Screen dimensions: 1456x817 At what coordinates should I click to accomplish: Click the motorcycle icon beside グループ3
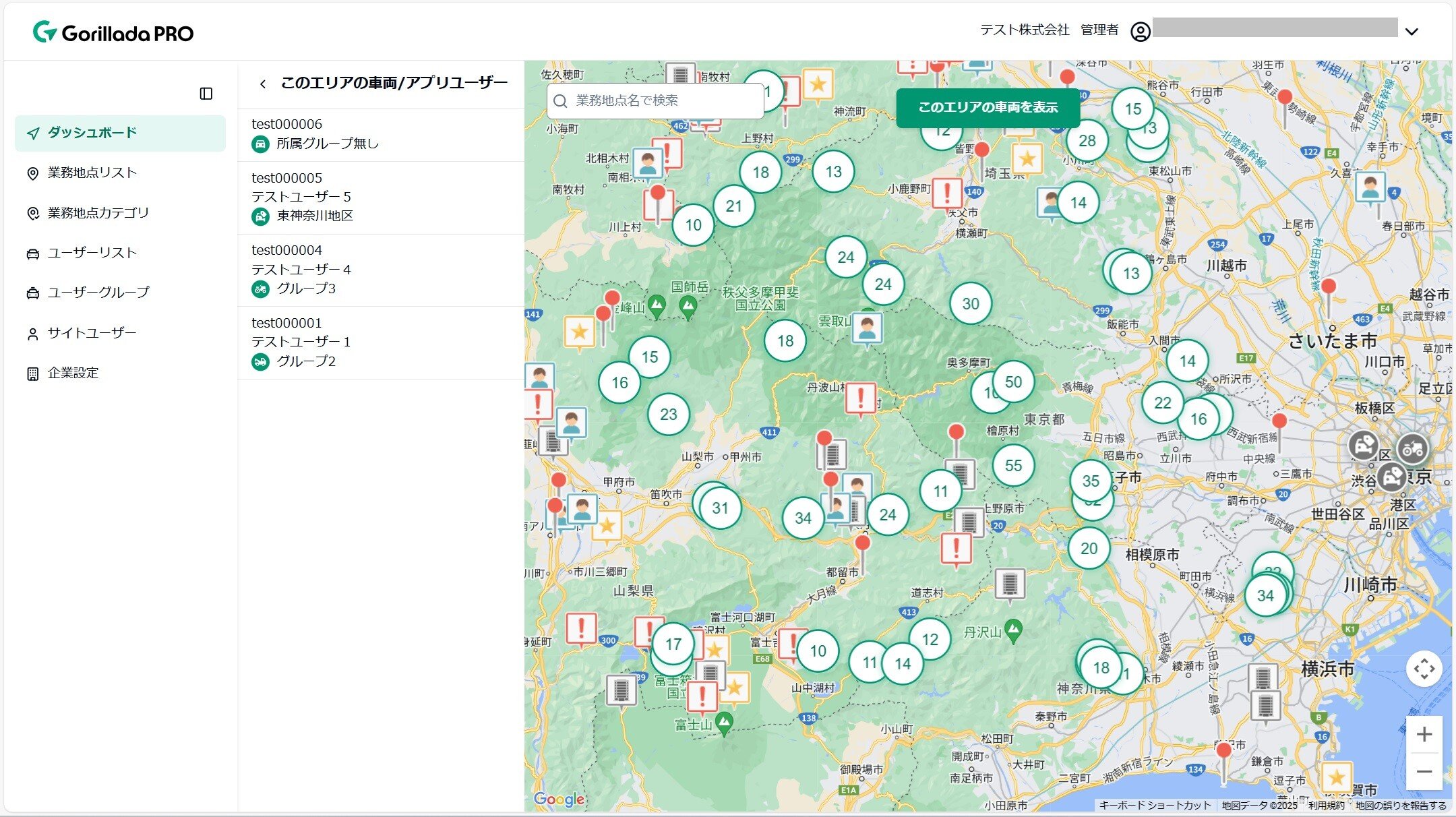[x=260, y=289]
